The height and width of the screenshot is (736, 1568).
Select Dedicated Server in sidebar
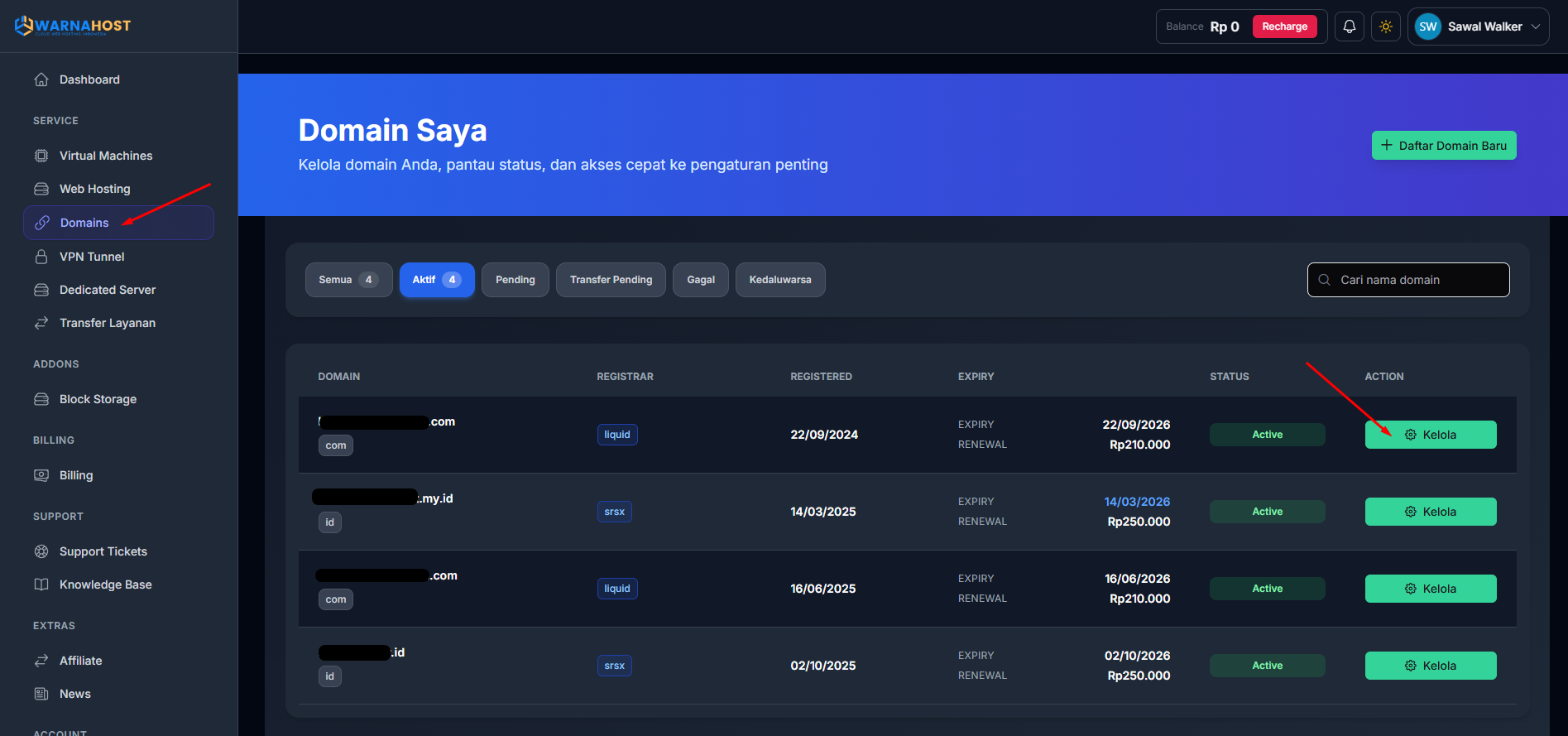click(x=107, y=290)
